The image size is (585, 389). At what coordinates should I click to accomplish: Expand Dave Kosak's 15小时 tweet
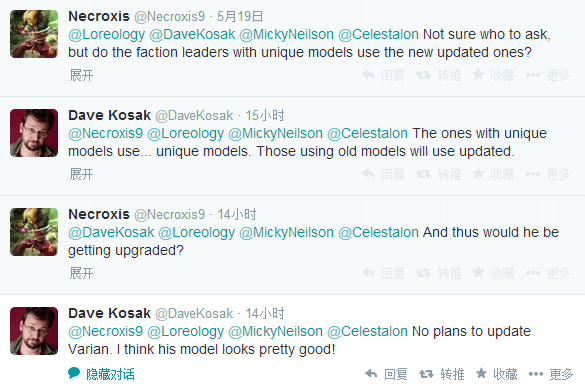(81, 174)
